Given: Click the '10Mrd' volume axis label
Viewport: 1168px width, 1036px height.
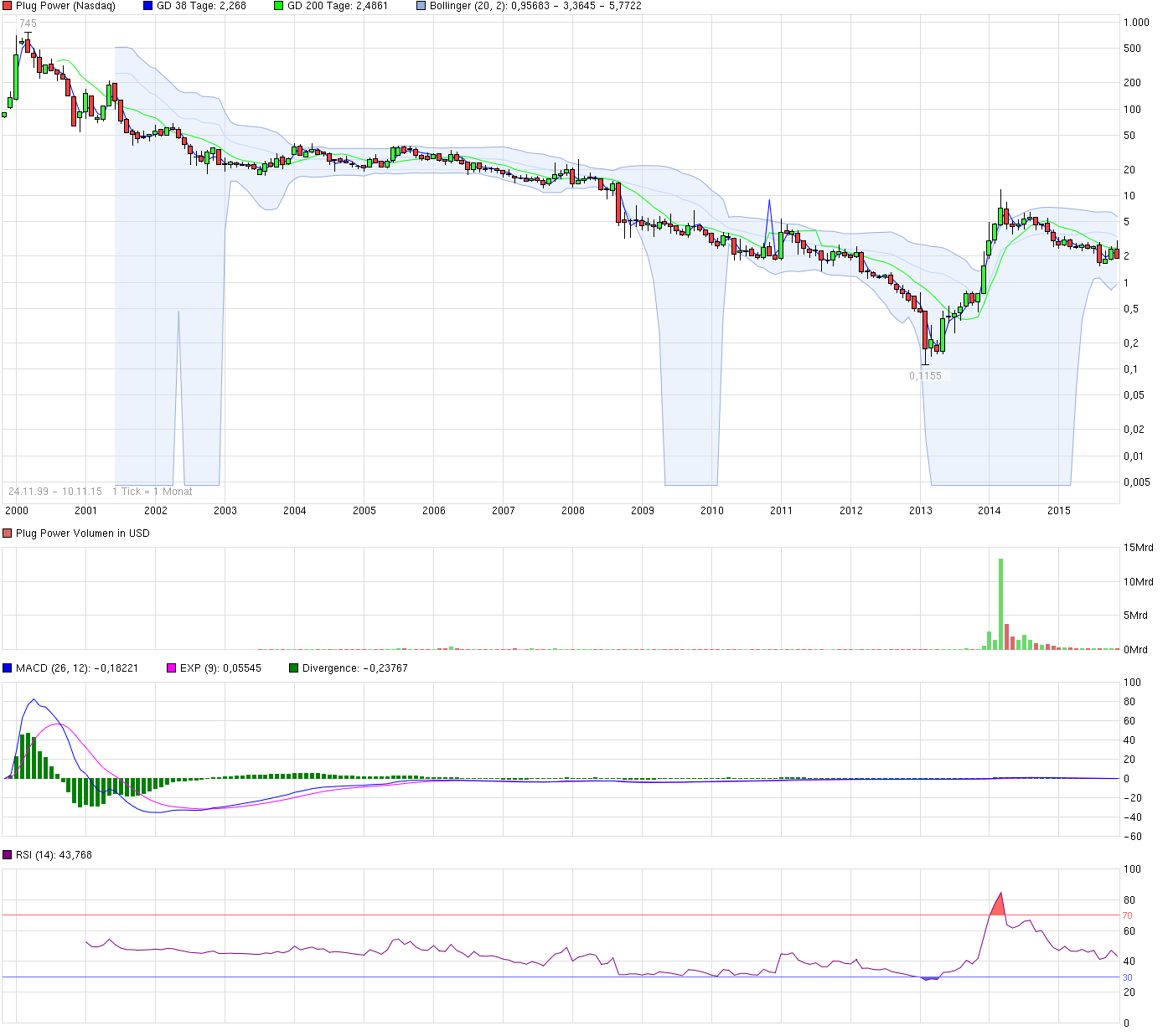Looking at the screenshot, I should click(x=1139, y=582).
